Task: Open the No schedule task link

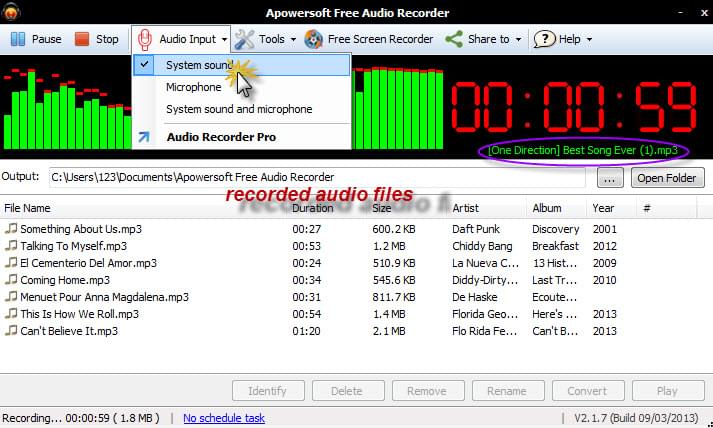Action: [224, 418]
